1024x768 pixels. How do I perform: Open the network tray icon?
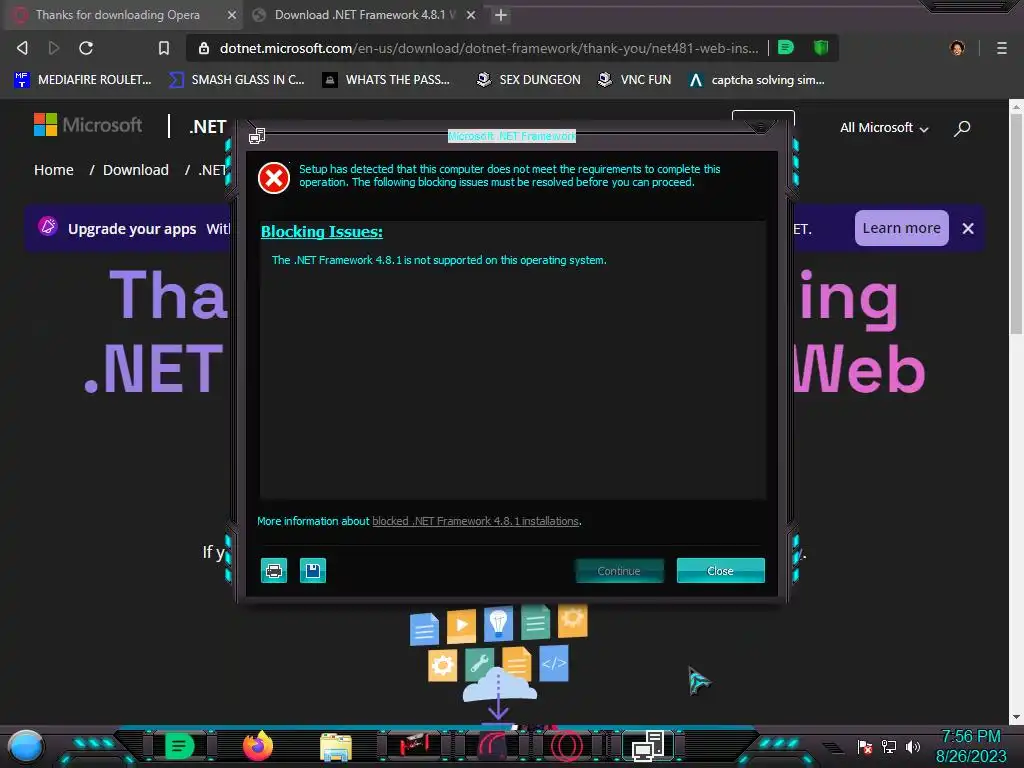(x=889, y=746)
